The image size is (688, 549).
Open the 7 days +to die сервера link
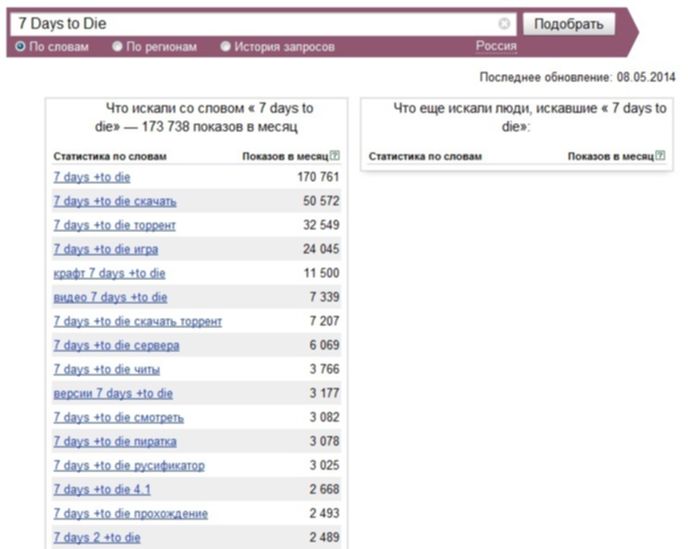tap(116, 345)
